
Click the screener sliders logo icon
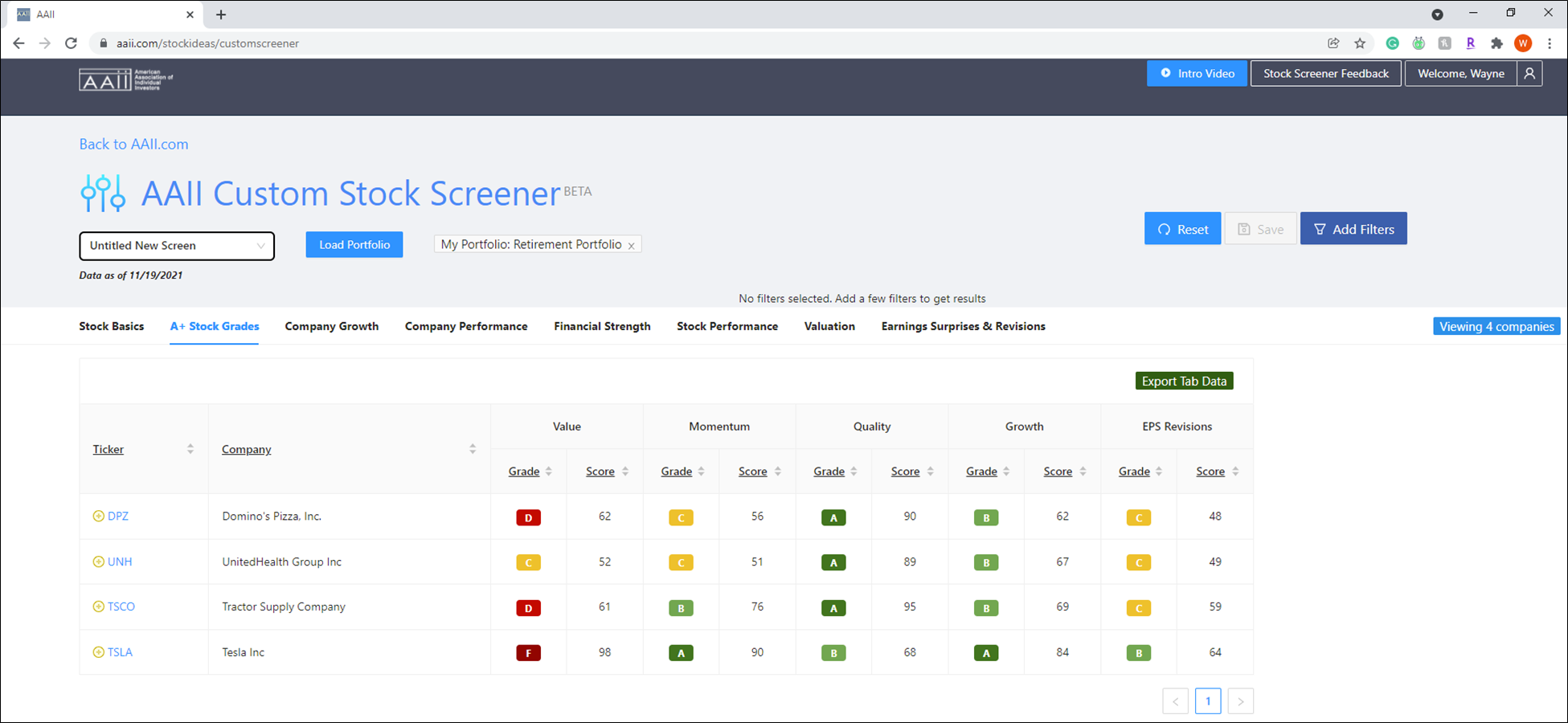[x=103, y=194]
